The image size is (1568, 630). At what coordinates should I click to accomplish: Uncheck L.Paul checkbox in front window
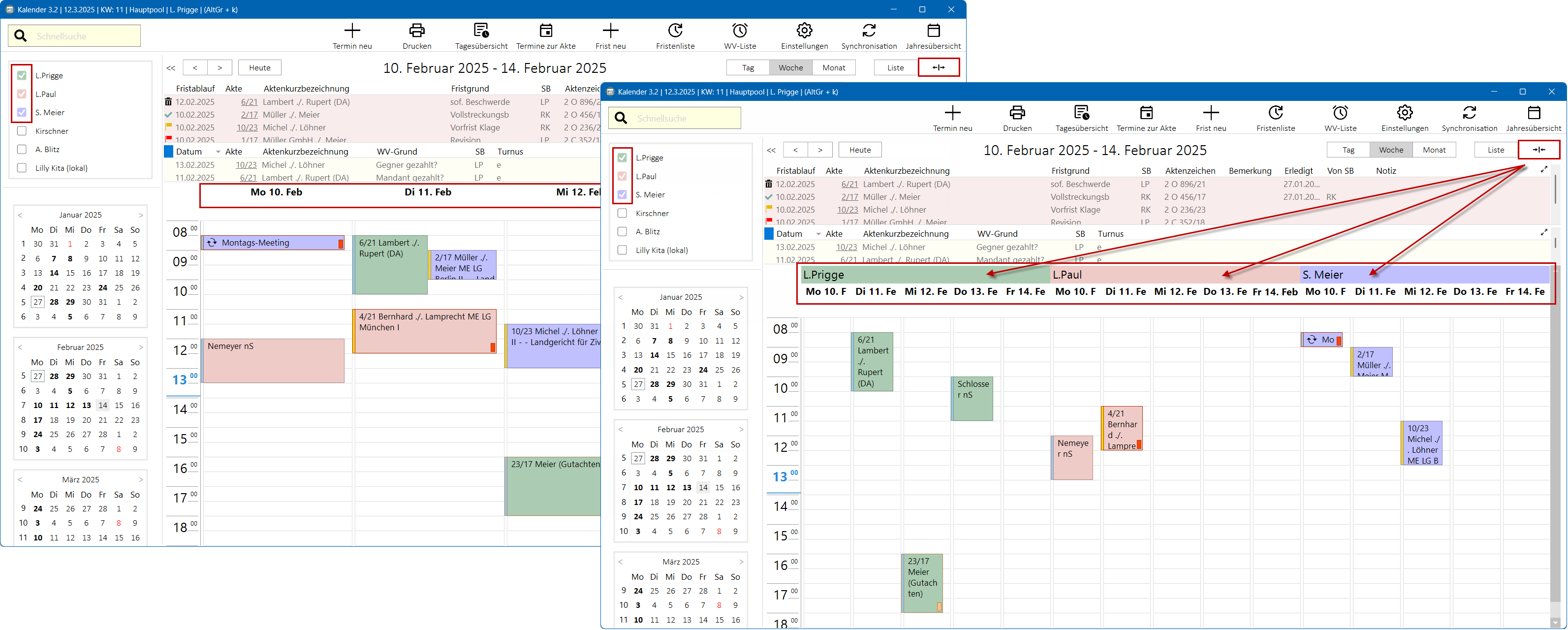[622, 176]
